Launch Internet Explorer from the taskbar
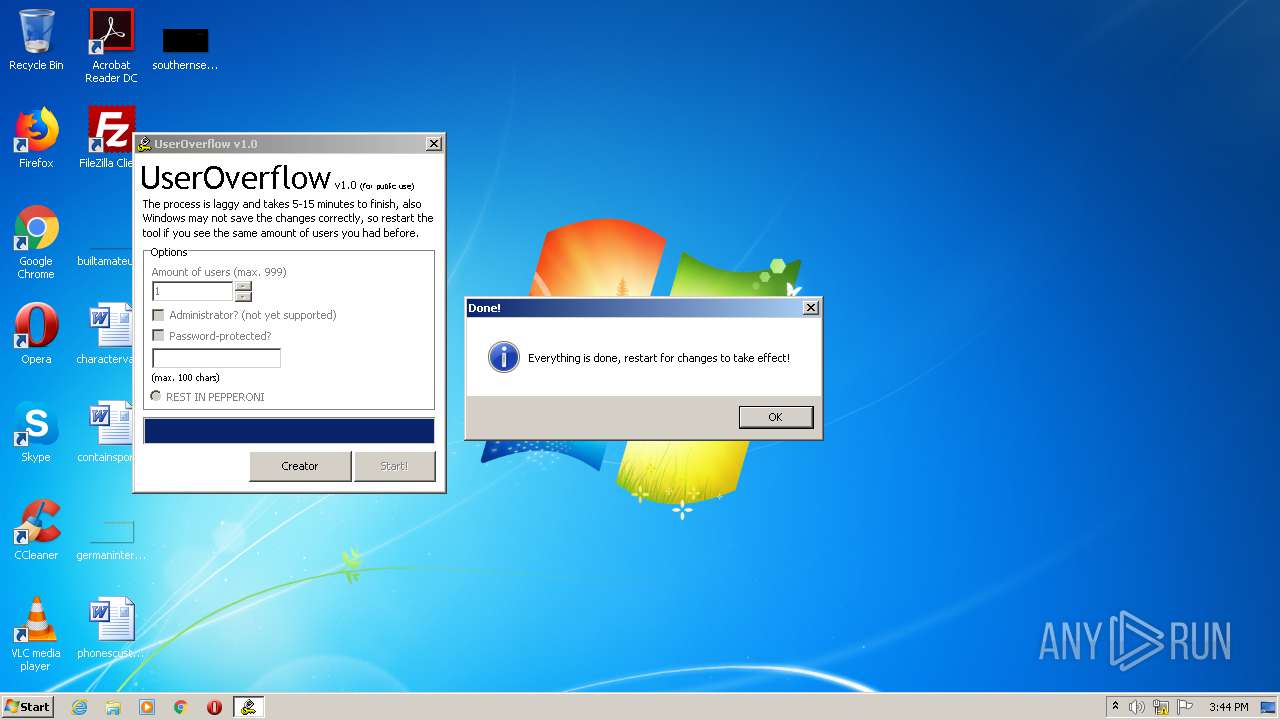This screenshot has height=720, width=1280. point(79,707)
